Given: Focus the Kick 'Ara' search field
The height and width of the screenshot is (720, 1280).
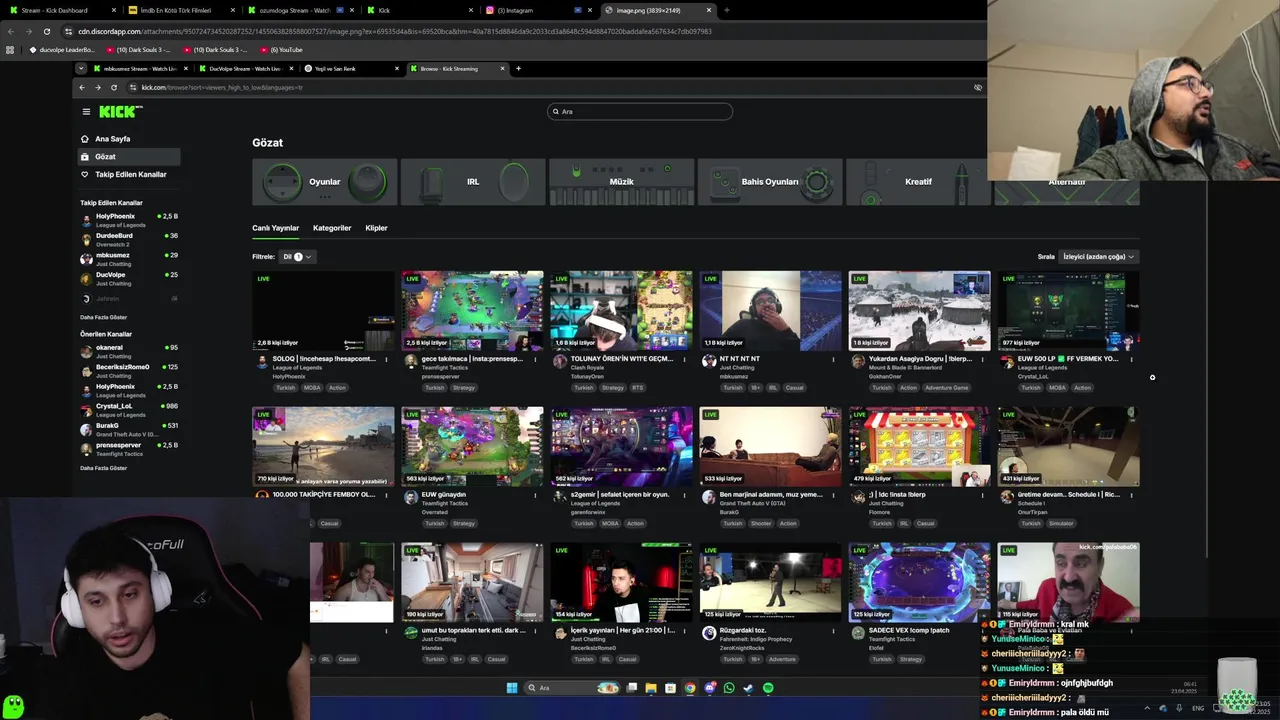Looking at the screenshot, I should [x=640, y=112].
